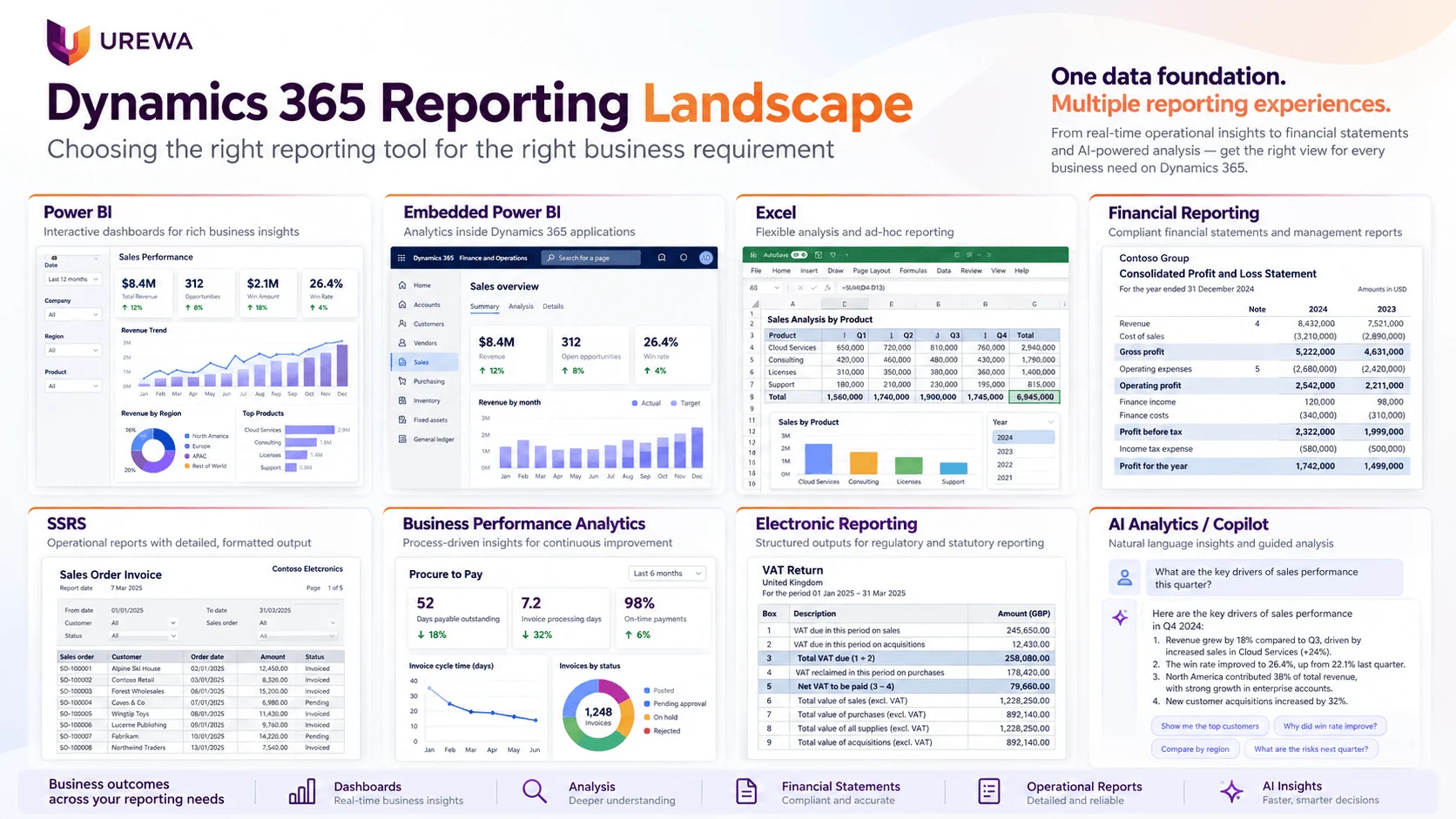The height and width of the screenshot is (819, 1456).
Task: Click 'Show me the top customers' suggestion
Action: coord(1210,726)
